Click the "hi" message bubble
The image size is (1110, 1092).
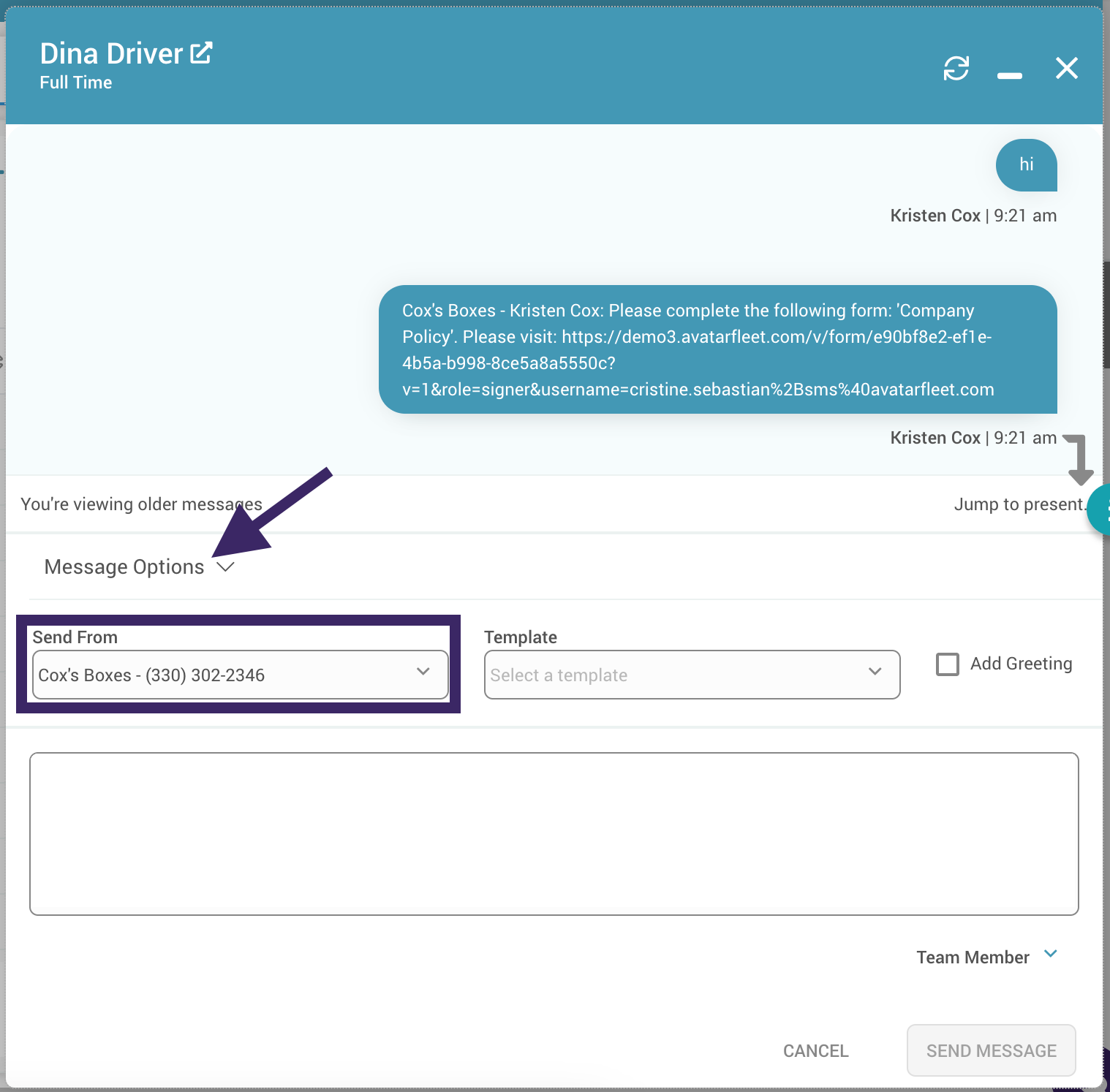pyautogui.click(x=1026, y=165)
